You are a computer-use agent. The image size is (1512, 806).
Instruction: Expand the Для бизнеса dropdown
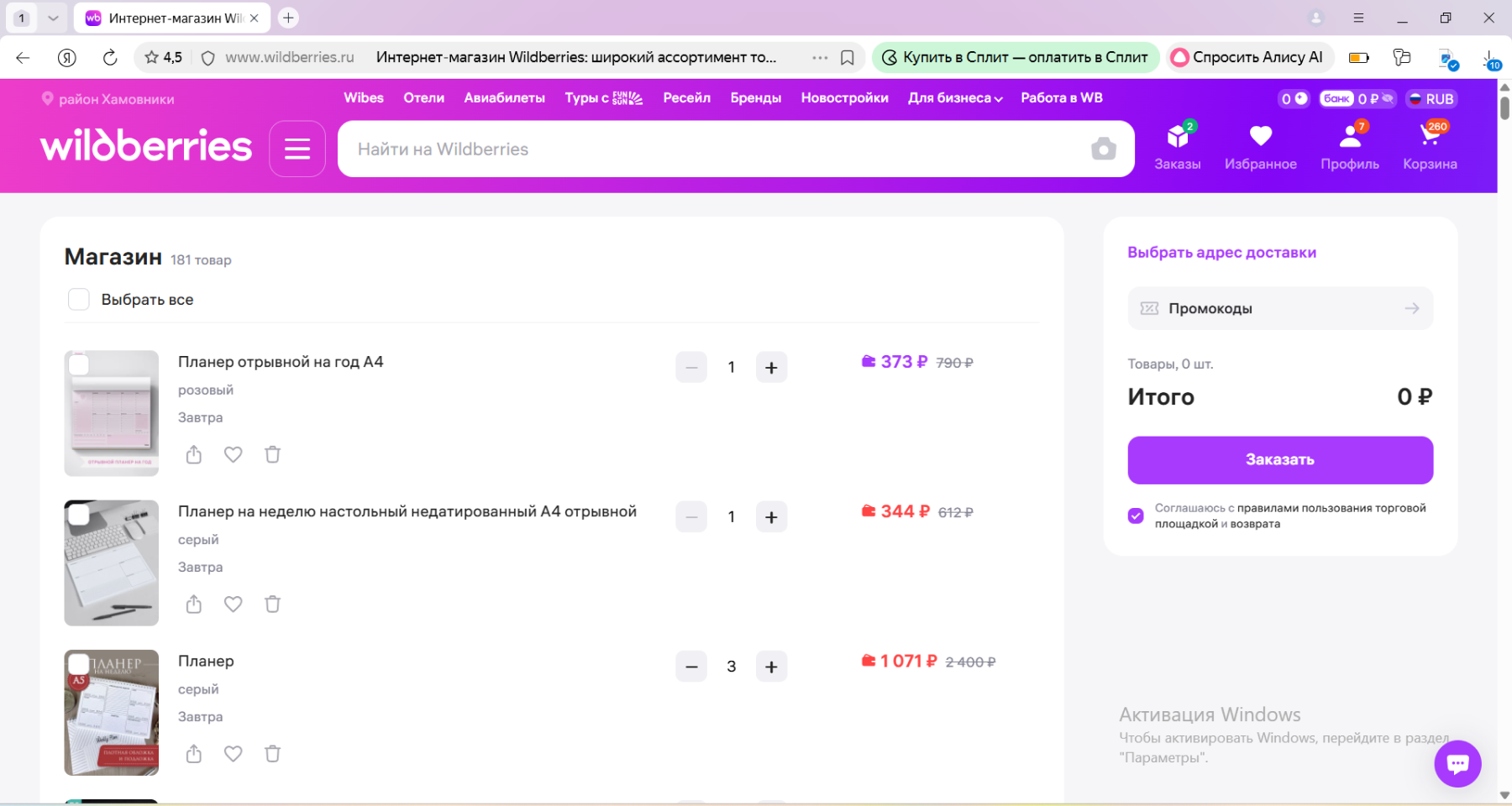click(x=955, y=98)
